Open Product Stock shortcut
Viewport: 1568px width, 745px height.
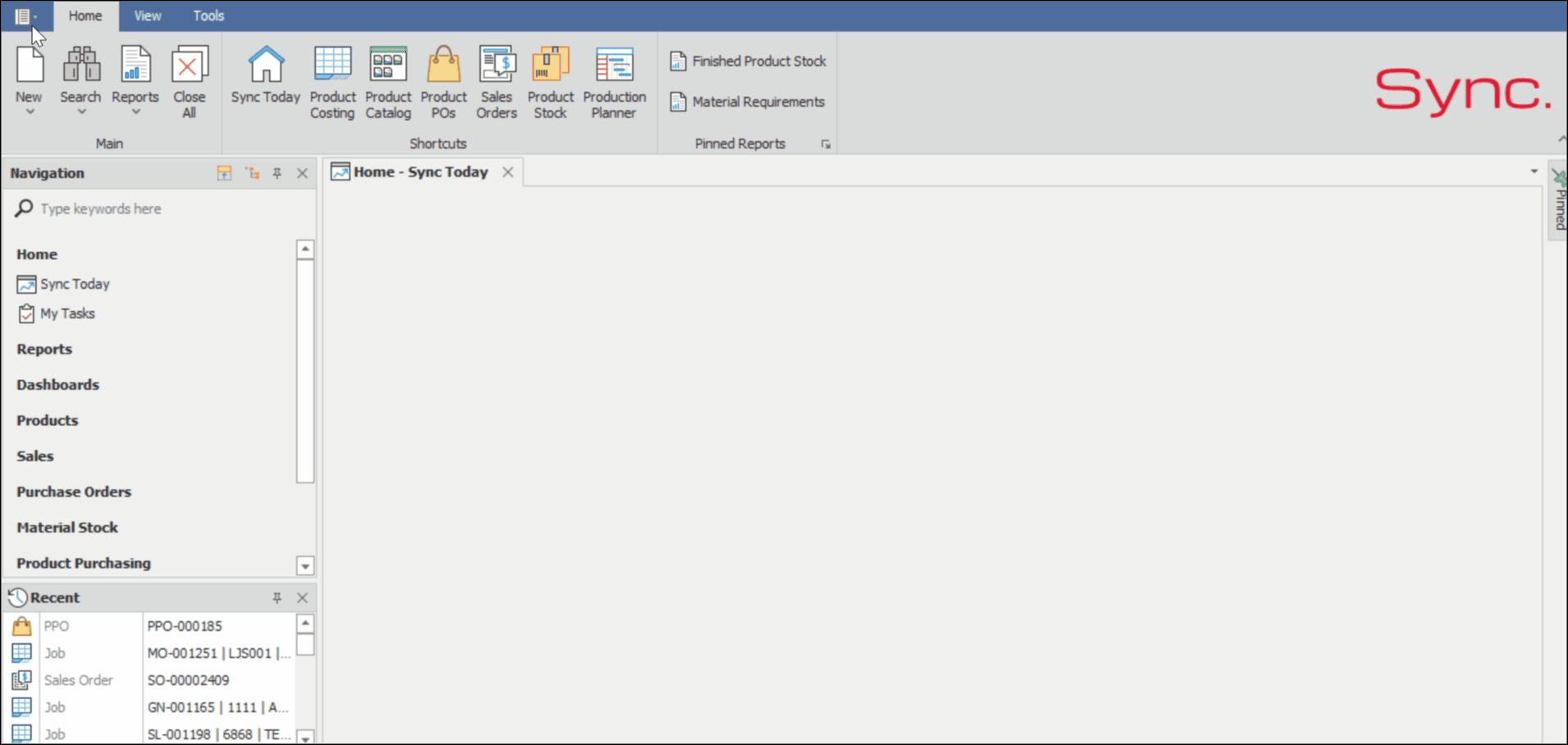tap(551, 82)
